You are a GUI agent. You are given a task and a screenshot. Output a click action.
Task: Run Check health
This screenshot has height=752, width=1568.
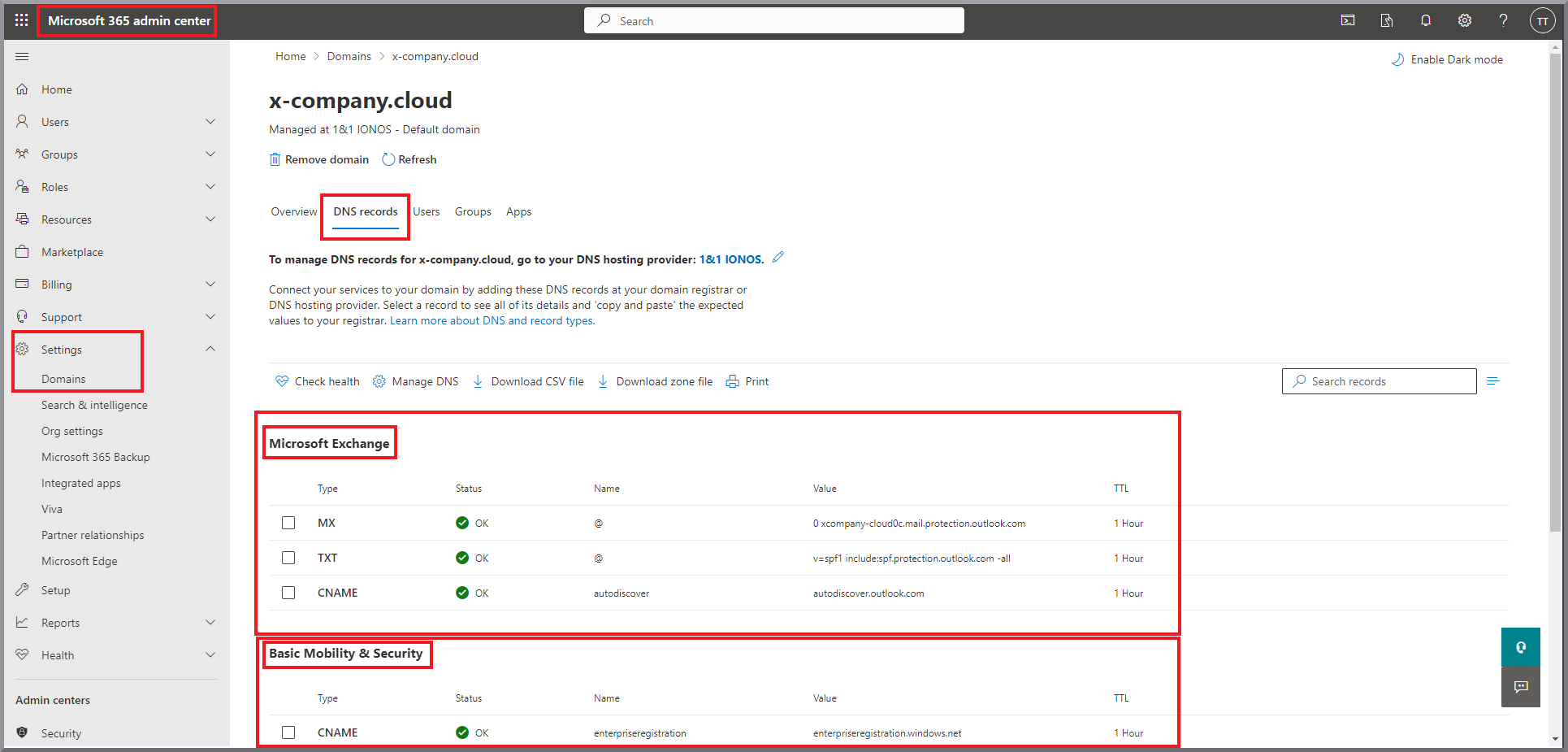coord(318,381)
